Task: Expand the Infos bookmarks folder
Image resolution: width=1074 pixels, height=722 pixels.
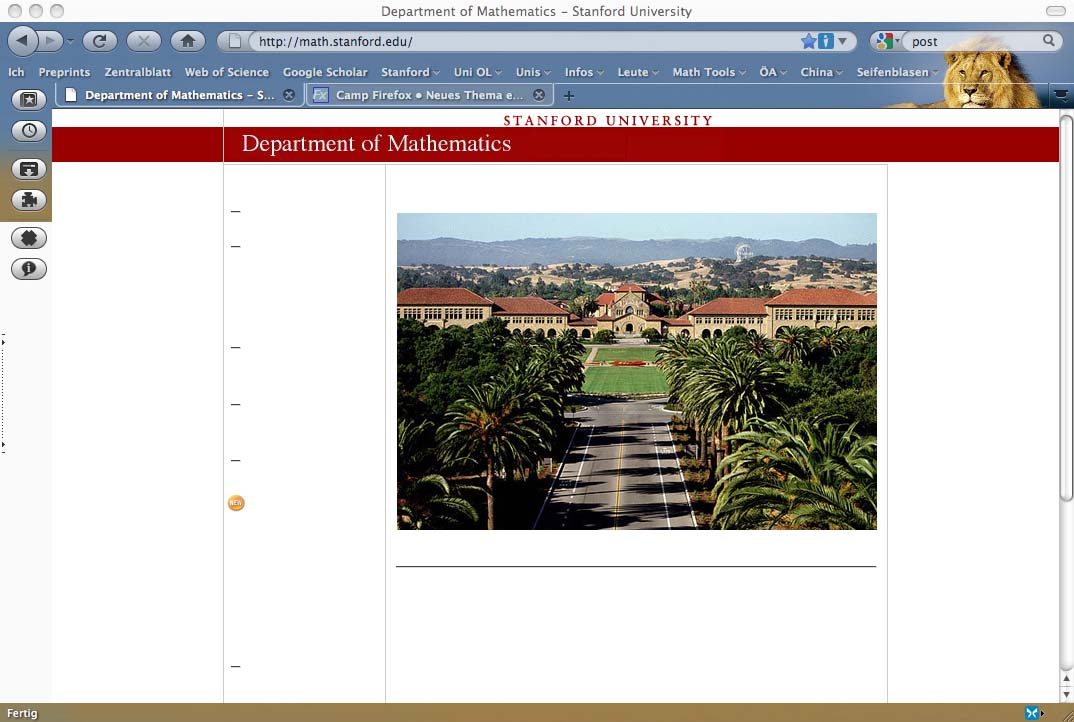Action: click(584, 72)
